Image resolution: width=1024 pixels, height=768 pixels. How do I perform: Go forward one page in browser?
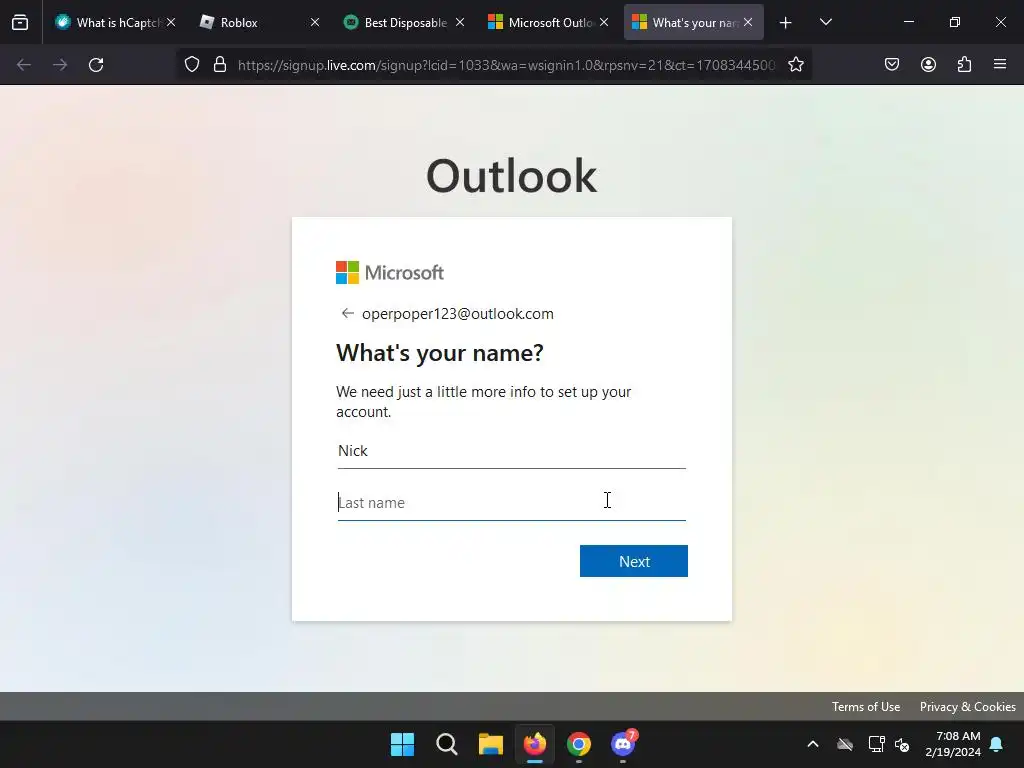(x=60, y=65)
